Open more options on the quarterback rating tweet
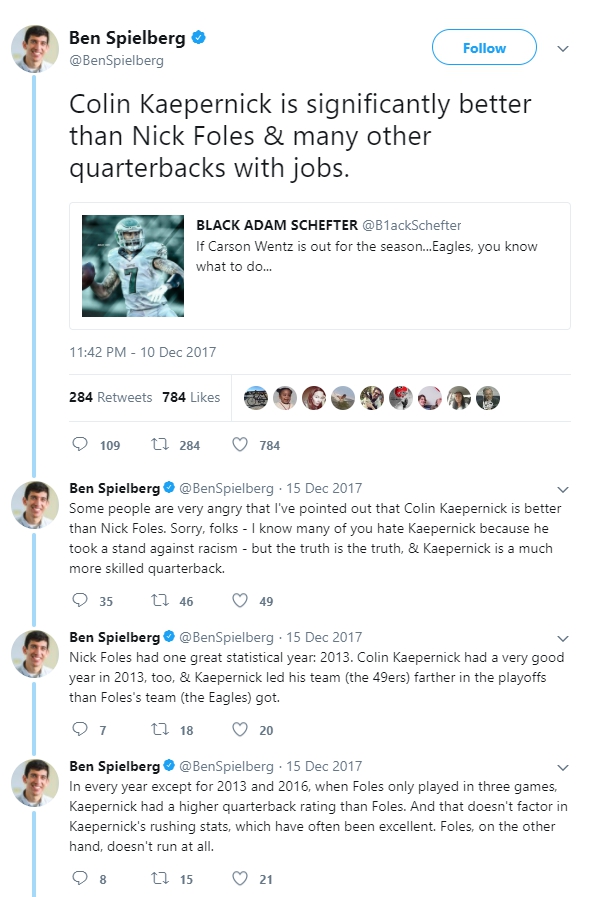The width and height of the screenshot is (606, 897). coord(563,767)
